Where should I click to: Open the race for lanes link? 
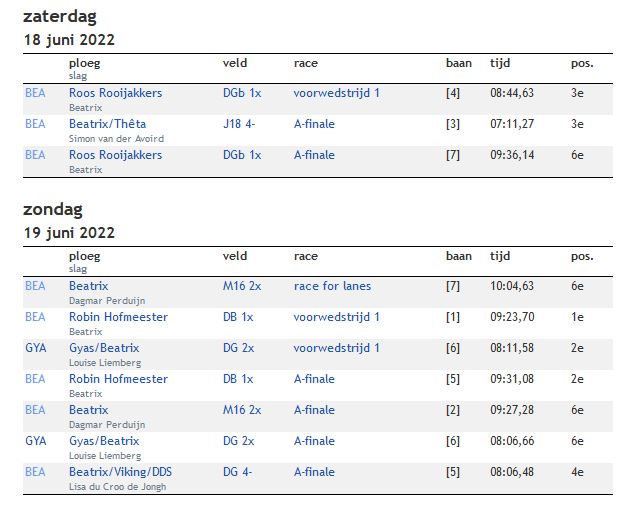(332, 286)
